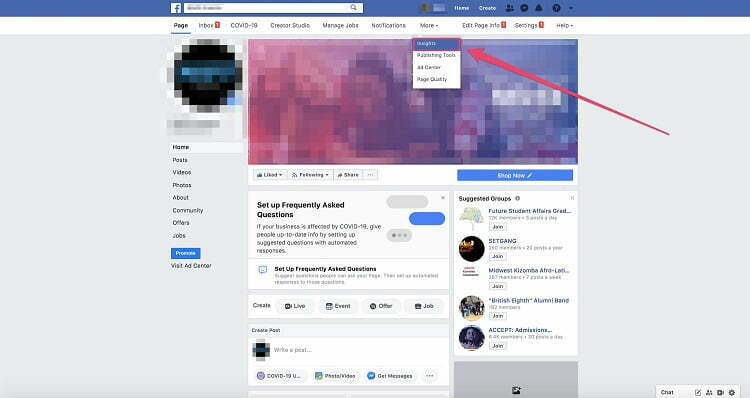This screenshot has width=750, height=398.
Task: Click the profile avatar in top bar
Action: [424, 8]
